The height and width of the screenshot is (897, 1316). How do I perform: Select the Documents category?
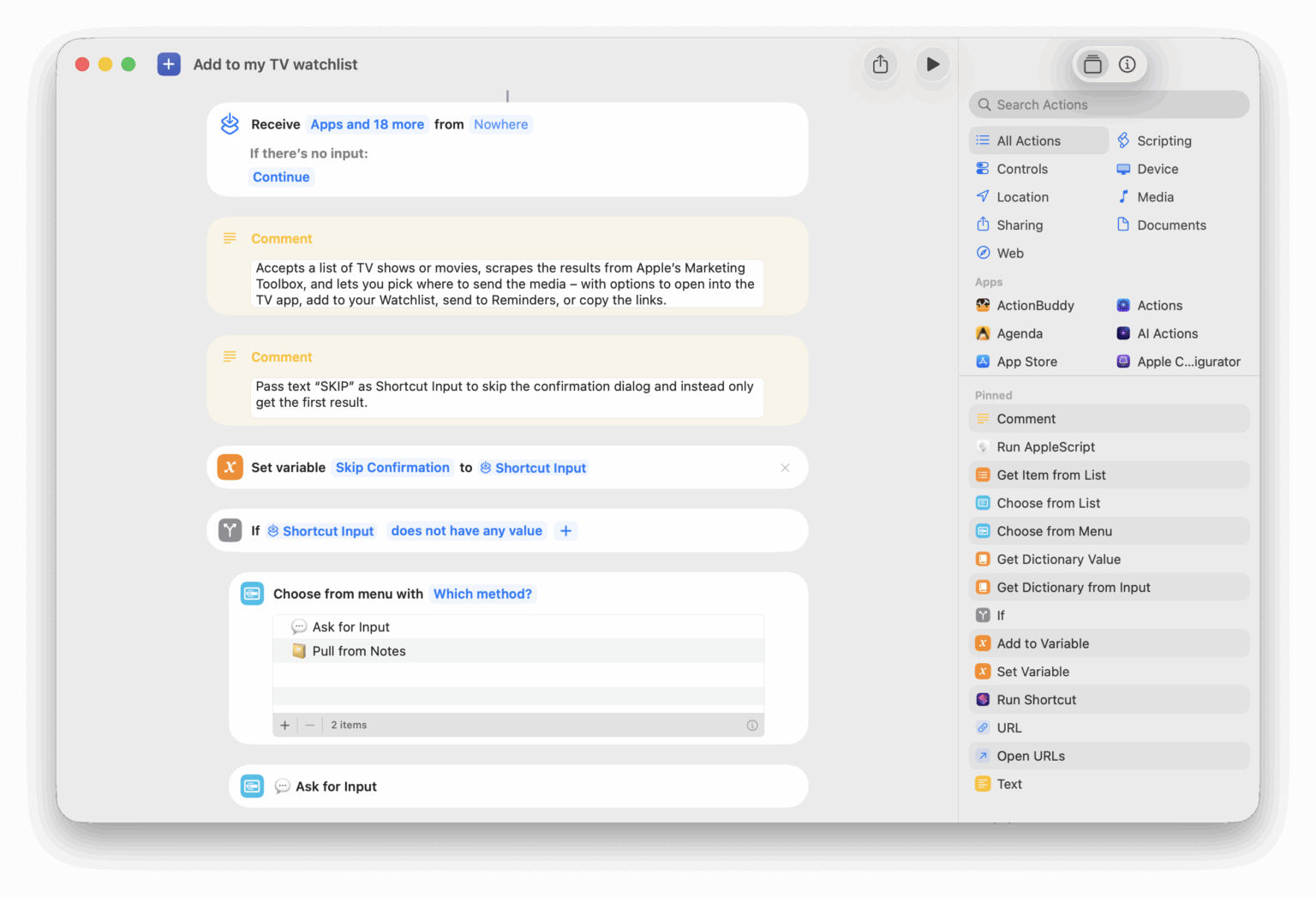1170,225
